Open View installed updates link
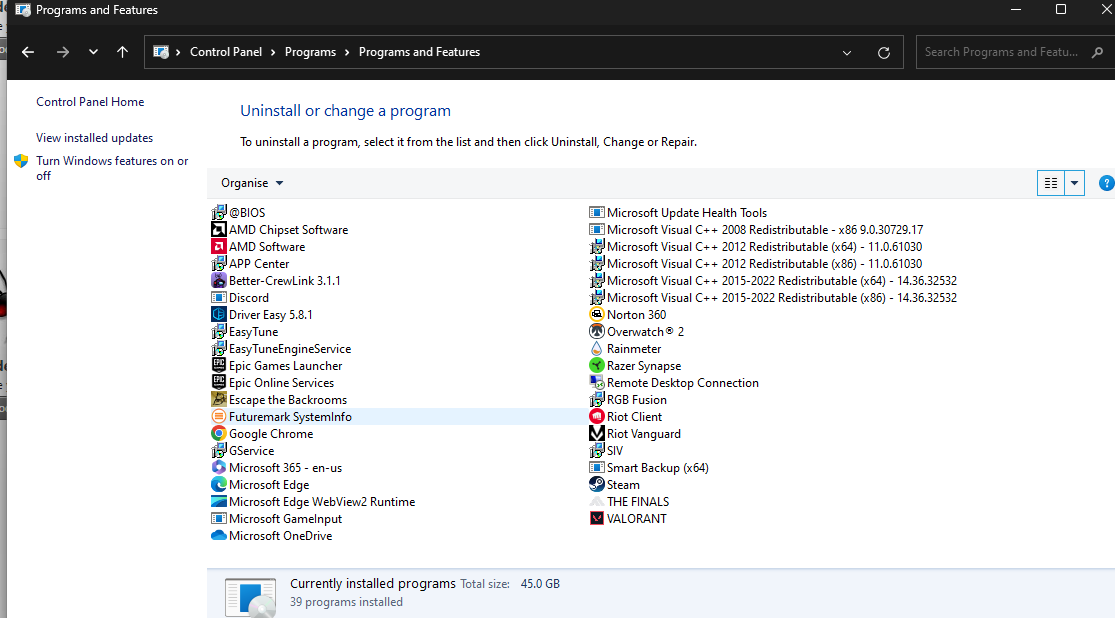Screen dimensions: 1115x618 point(95,138)
